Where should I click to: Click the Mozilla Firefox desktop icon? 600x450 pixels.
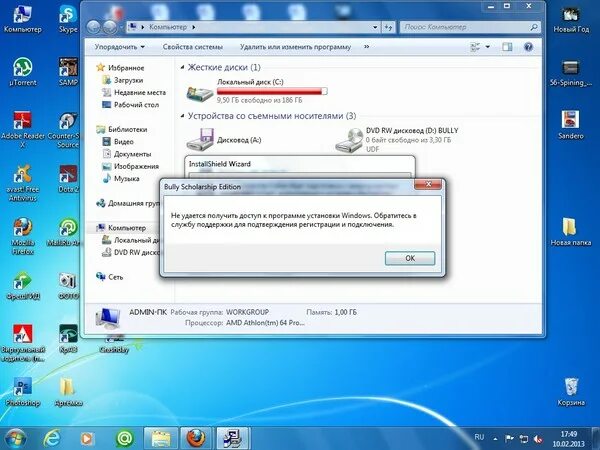(x=22, y=236)
